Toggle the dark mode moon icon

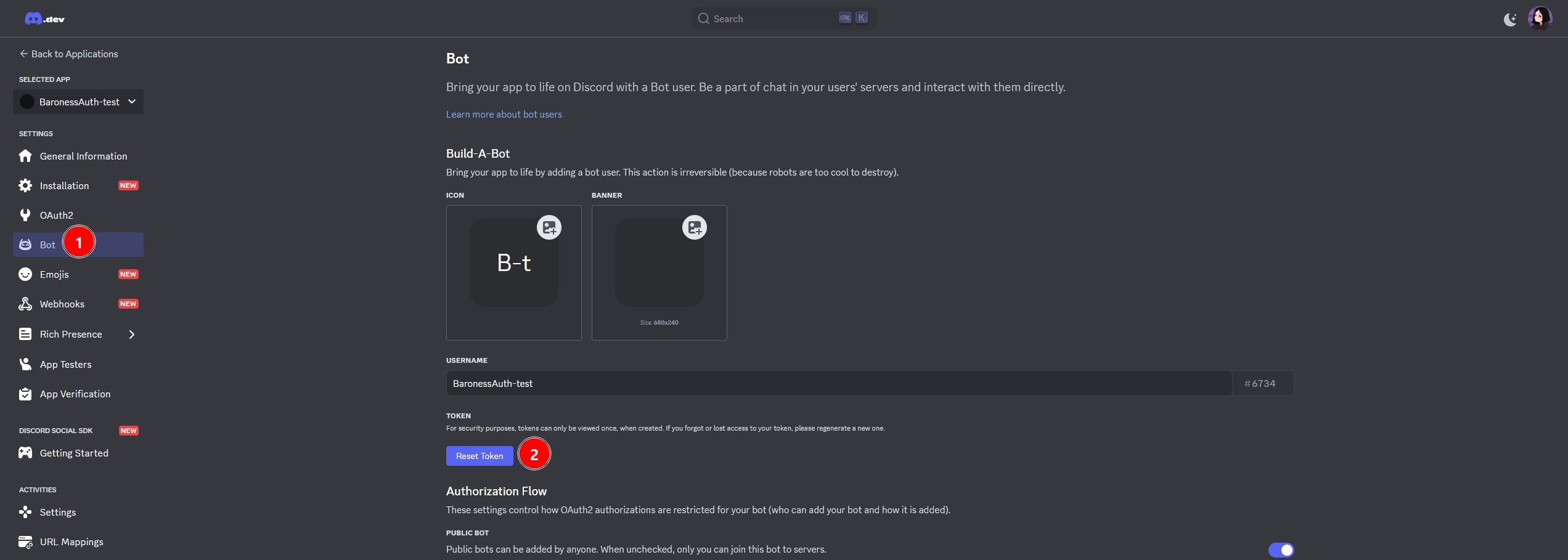(x=1509, y=20)
